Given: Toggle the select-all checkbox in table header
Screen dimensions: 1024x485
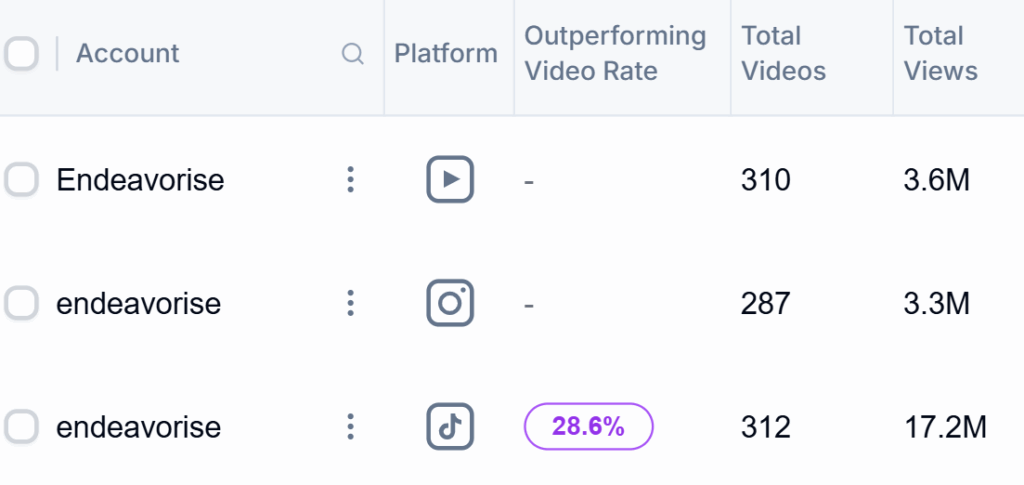Looking at the screenshot, I should pyautogui.click(x=20, y=54).
